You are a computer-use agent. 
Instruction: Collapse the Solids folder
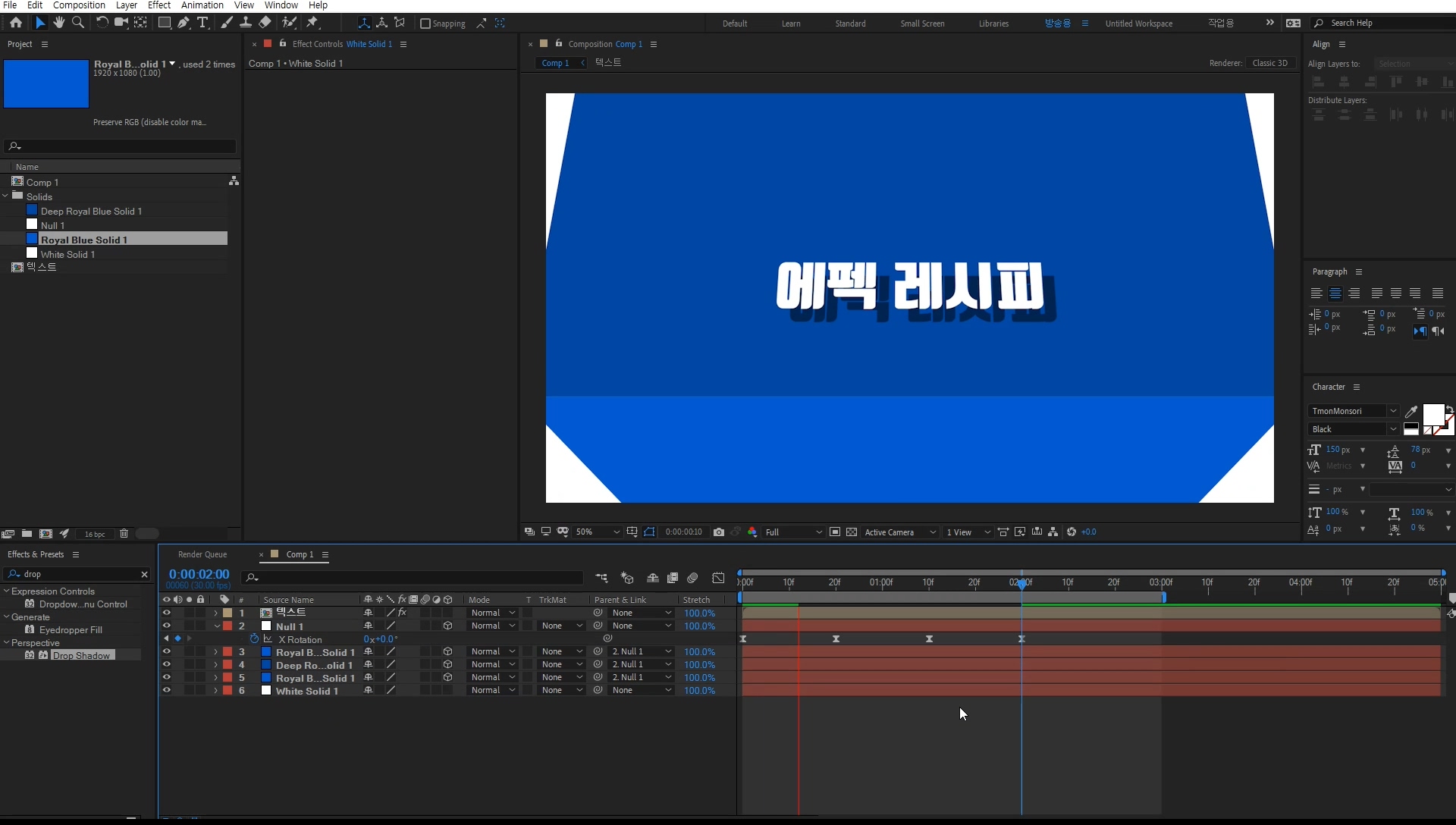[6, 196]
